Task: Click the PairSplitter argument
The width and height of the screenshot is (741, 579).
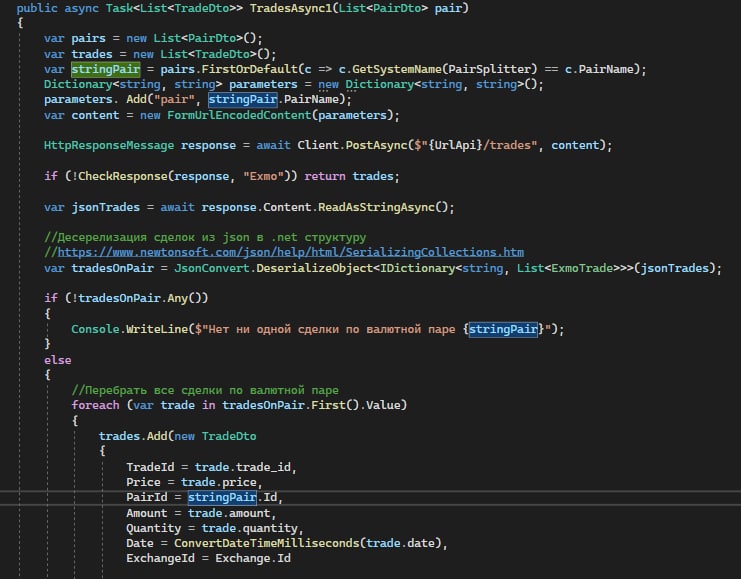Action: pos(489,69)
